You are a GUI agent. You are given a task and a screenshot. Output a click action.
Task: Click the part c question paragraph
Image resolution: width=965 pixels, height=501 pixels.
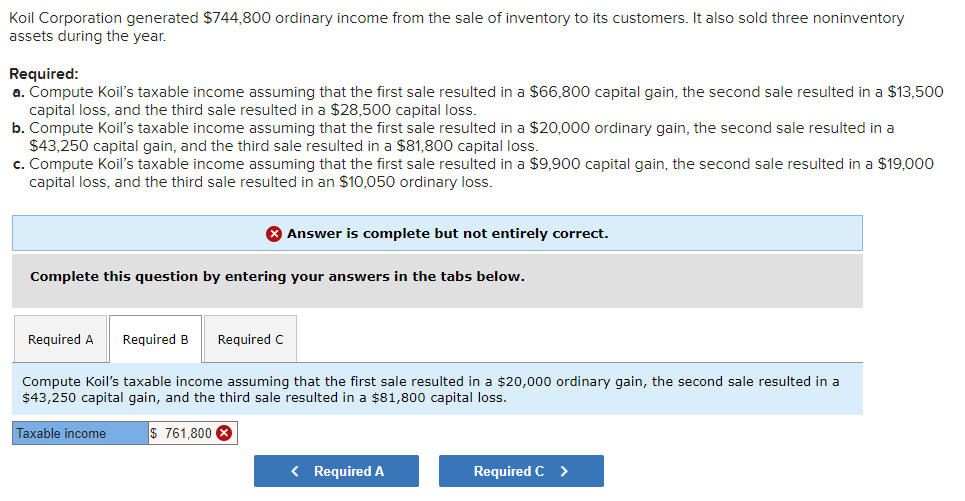click(480, 172)
